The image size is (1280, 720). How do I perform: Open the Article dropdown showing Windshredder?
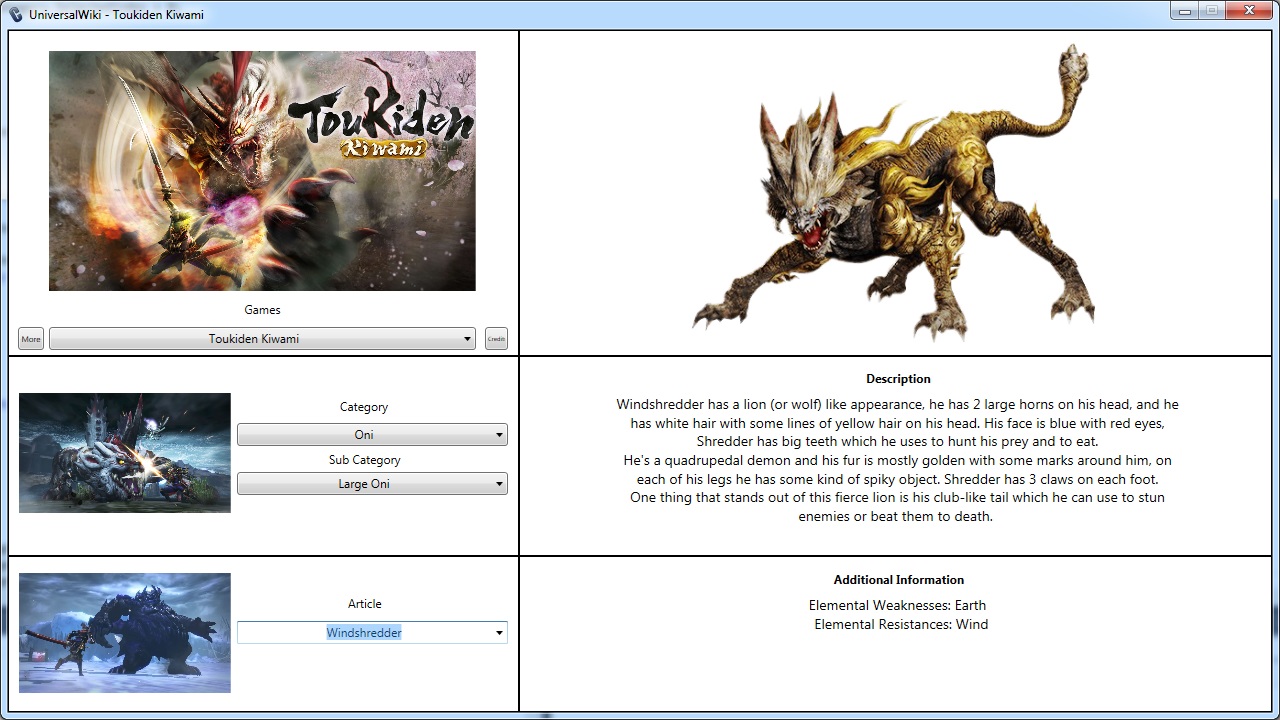click(x=372, y=633)
